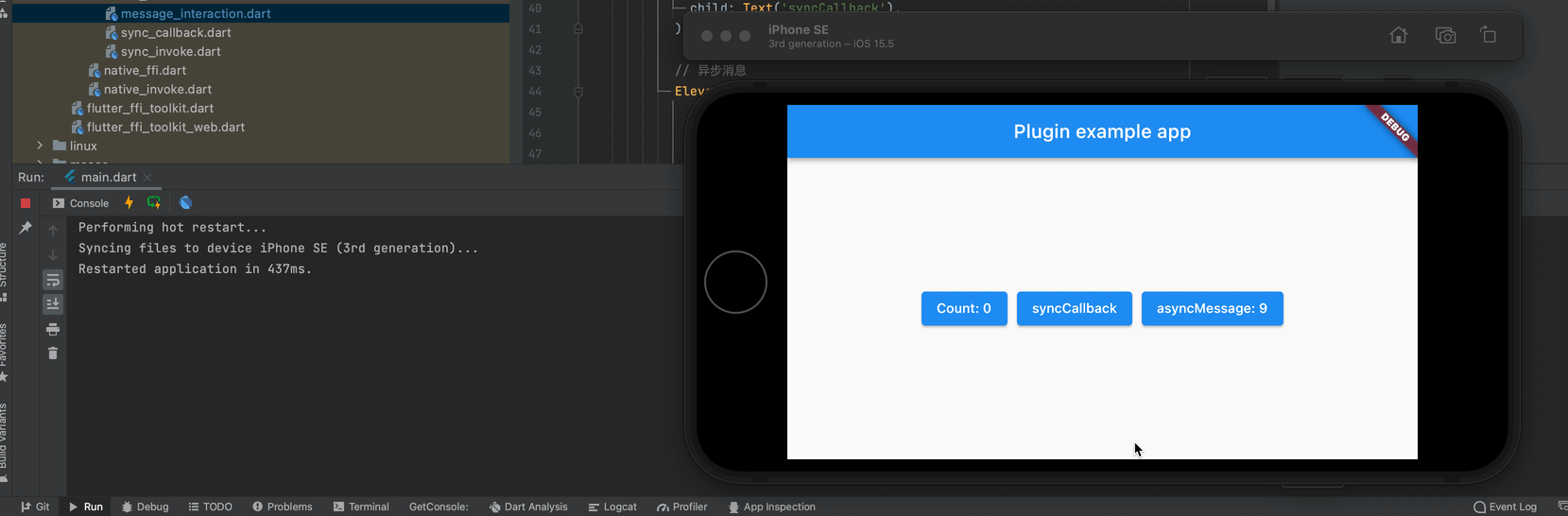
Task: Open the Build Variants side panel
Action: 4,443
